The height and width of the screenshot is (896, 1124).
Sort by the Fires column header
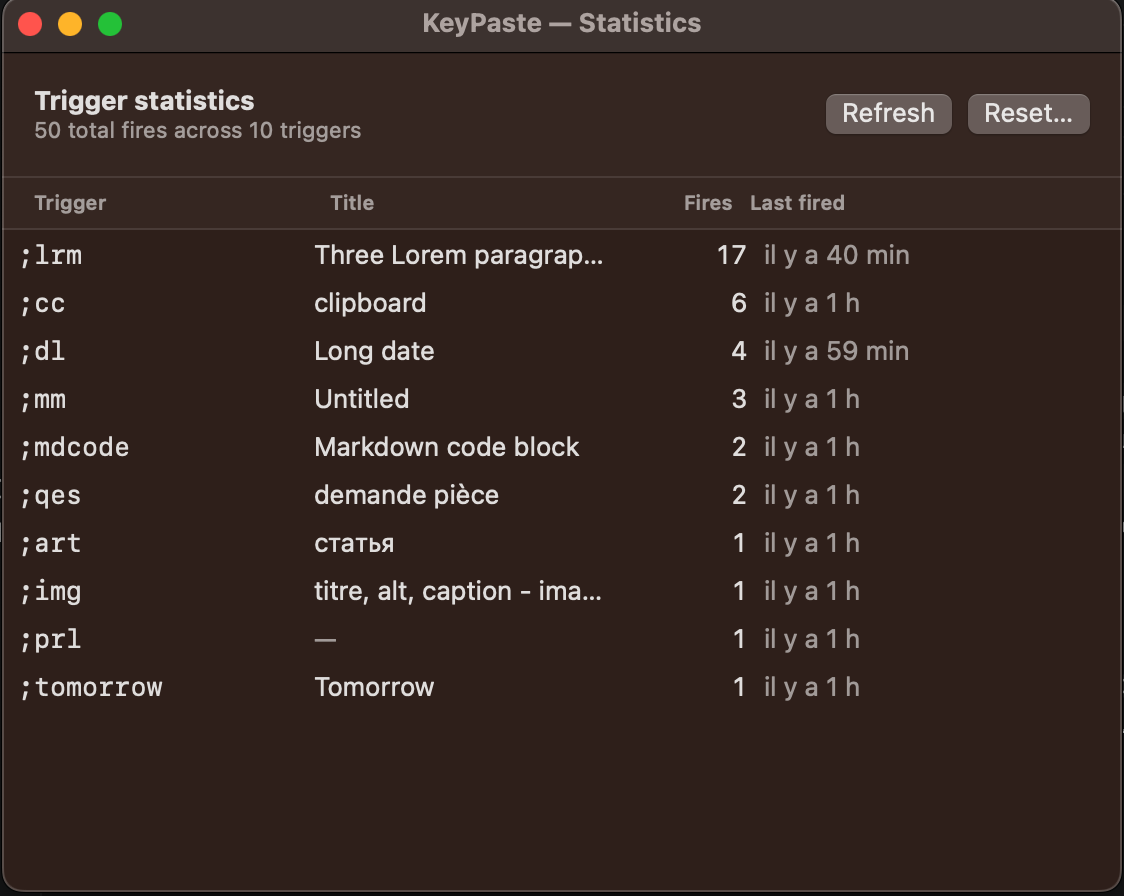708,203
